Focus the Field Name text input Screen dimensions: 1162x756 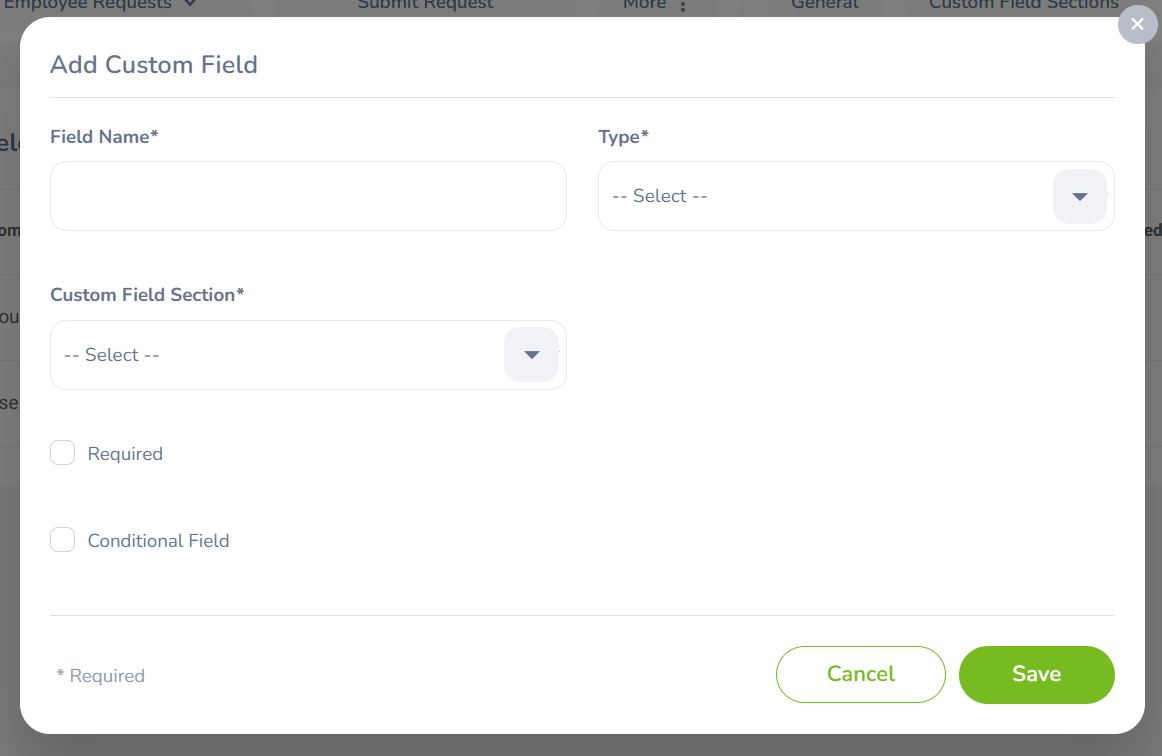click(x=308, y=196)
